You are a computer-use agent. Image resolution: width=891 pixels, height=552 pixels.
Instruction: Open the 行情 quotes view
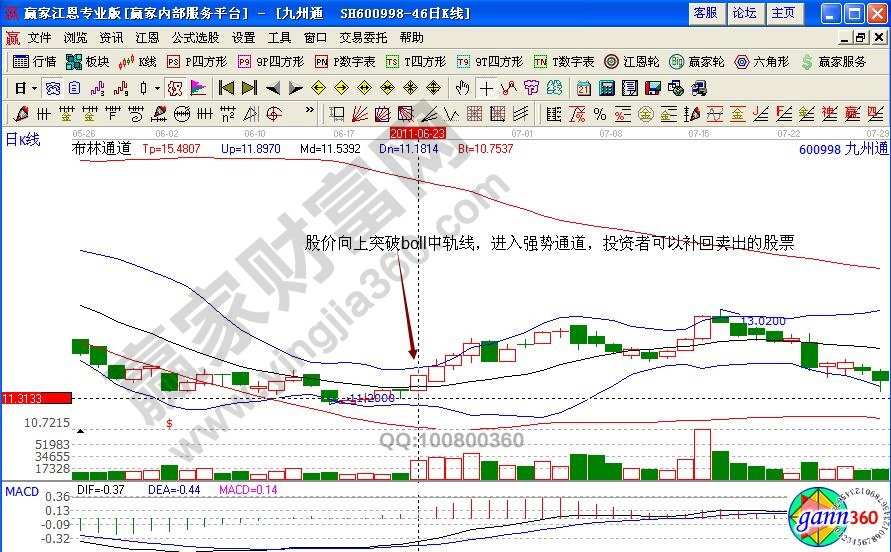pyautogui.click(x=35, y=61)
